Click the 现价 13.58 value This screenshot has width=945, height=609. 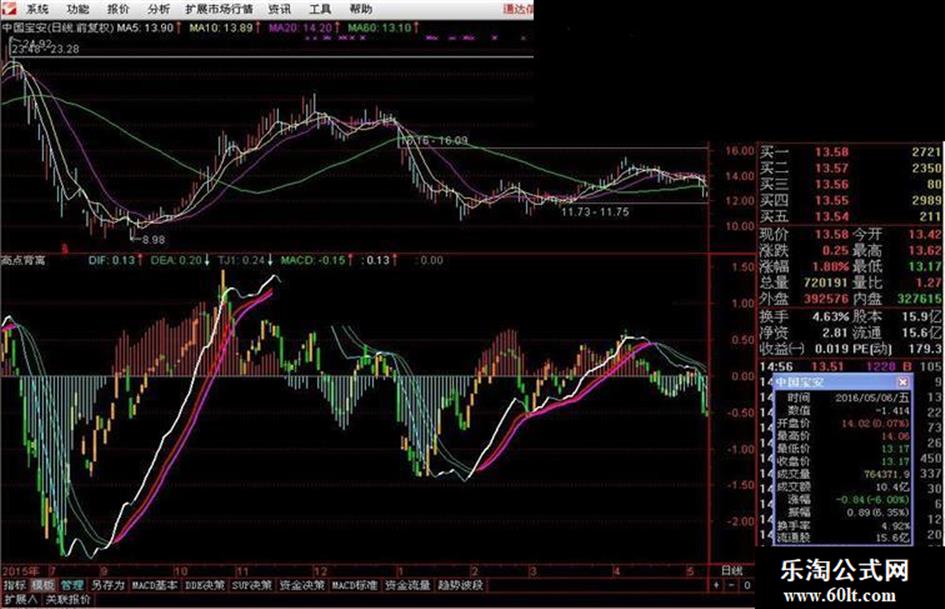832,235
